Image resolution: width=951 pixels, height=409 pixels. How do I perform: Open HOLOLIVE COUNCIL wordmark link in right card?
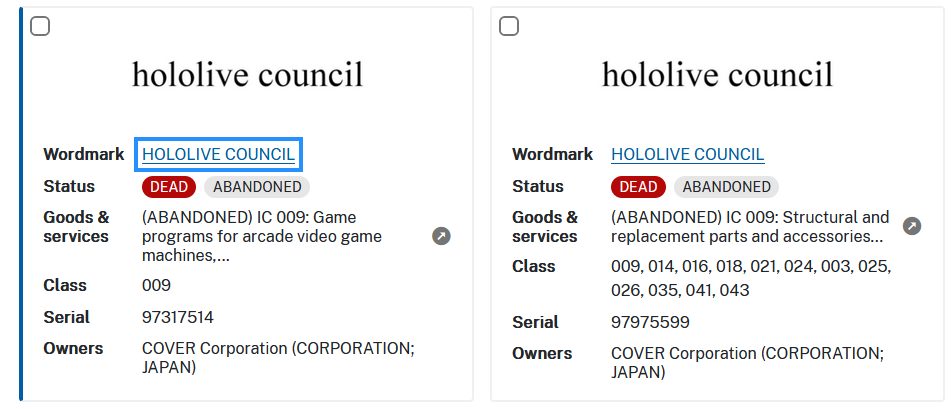[687, 155]
